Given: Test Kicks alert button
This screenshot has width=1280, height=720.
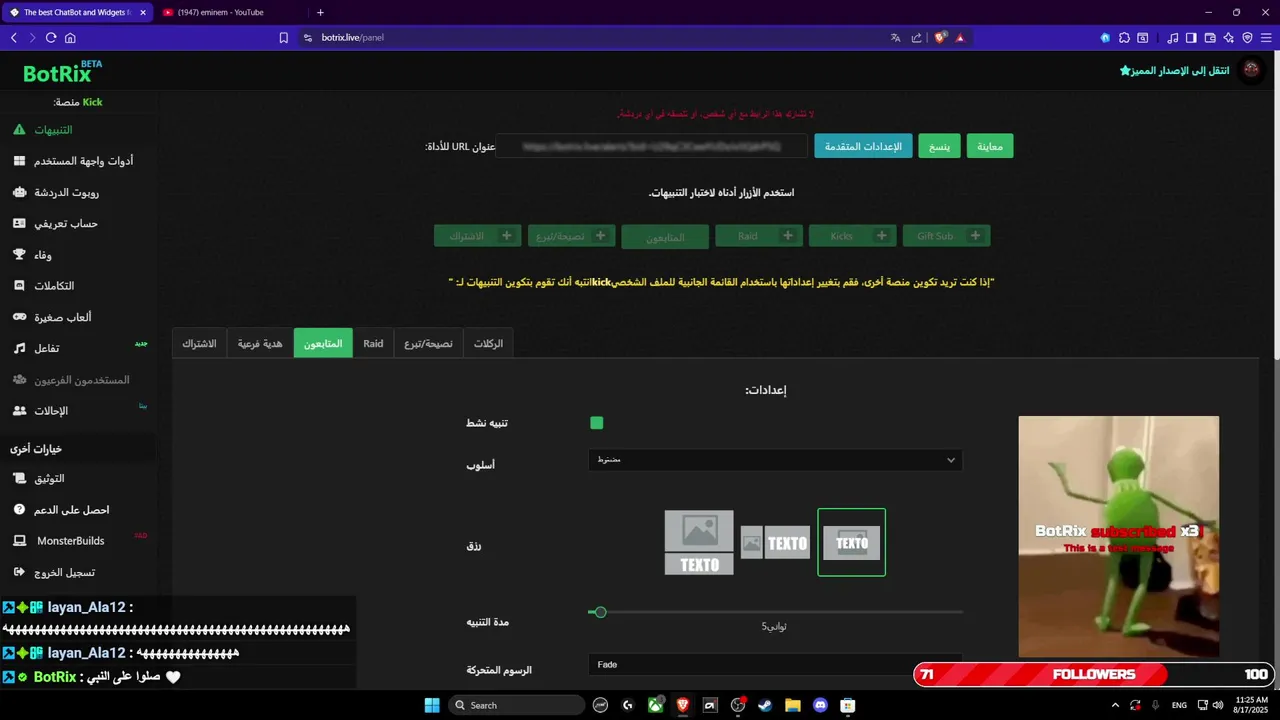Looking at the screenshot, I should point(852,236).
